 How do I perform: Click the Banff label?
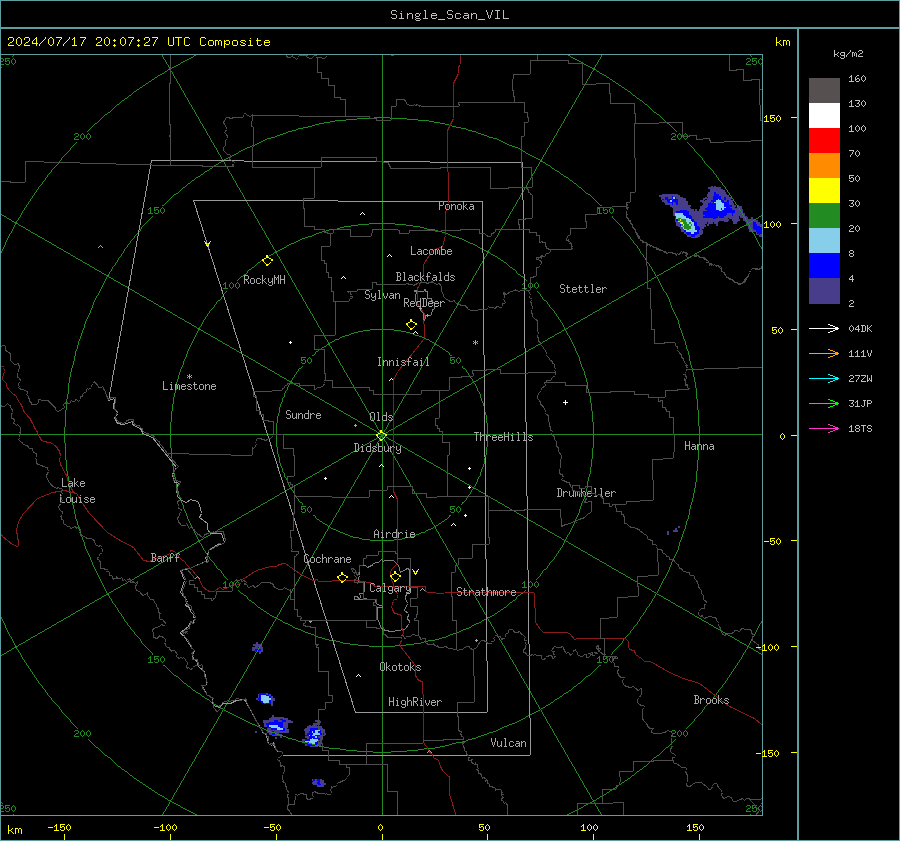165,557
